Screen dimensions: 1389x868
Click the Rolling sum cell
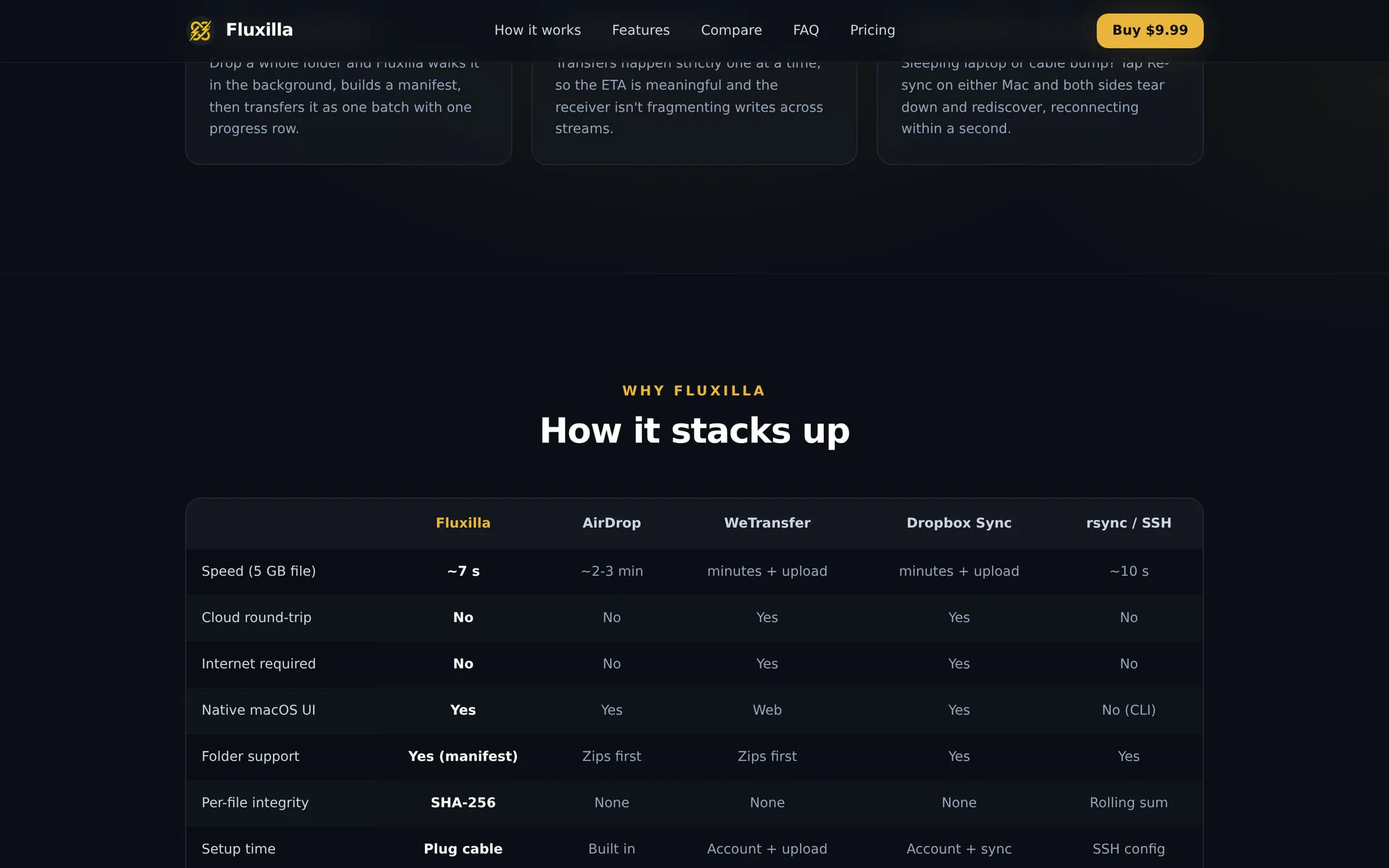click(1128, 802)
